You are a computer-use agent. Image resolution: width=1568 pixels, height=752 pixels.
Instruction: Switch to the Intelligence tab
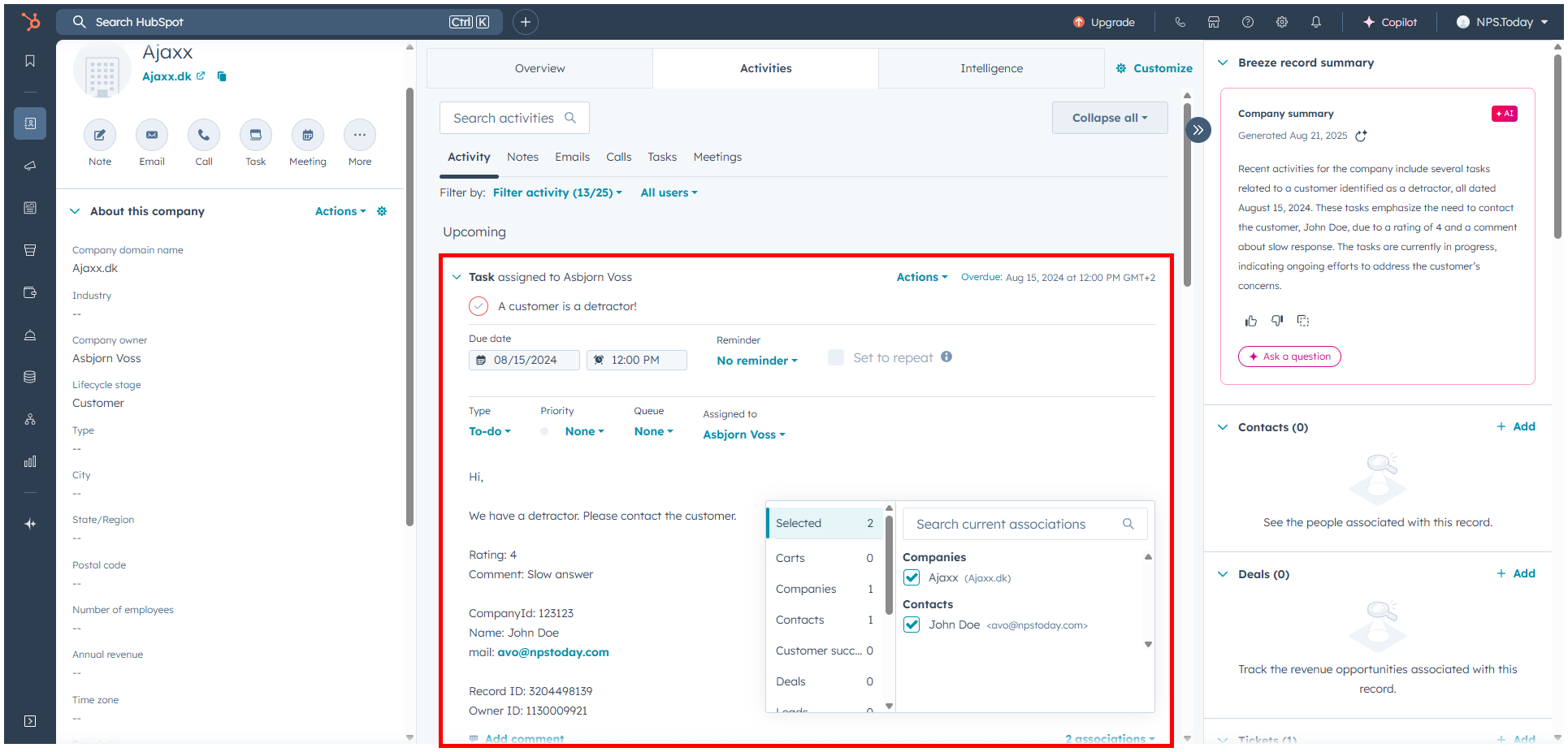point(991,68)
